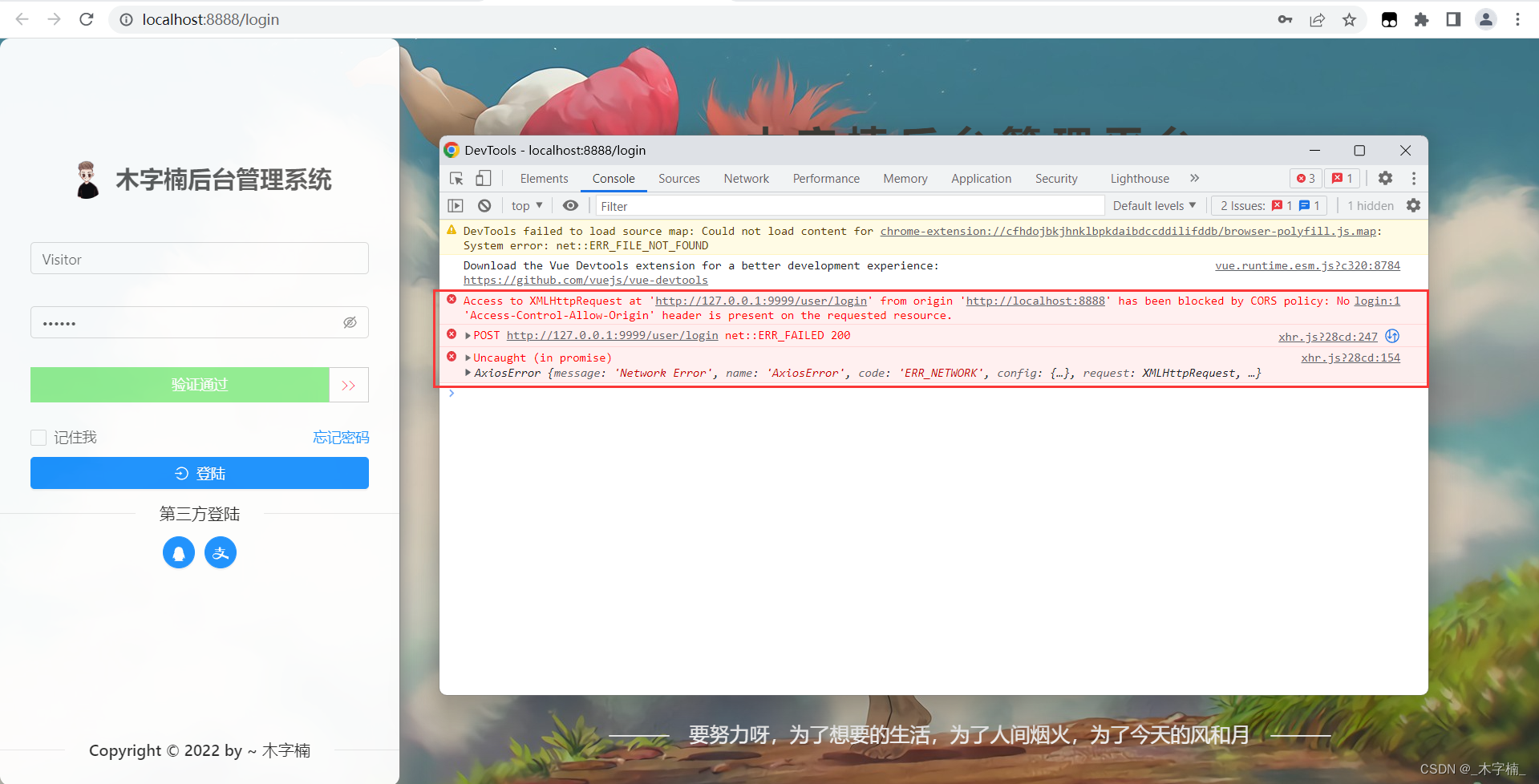Viewport: 1539px width, 784px height.
Task: Open the xhr.js?28cd:247 source link
Action: click(x=1327, y=337)
